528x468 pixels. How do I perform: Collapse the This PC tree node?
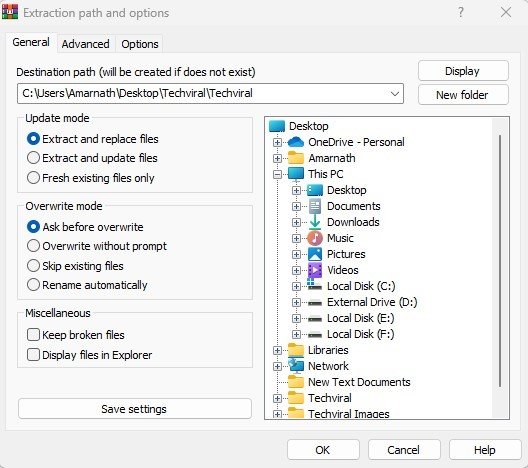[277, 174]
